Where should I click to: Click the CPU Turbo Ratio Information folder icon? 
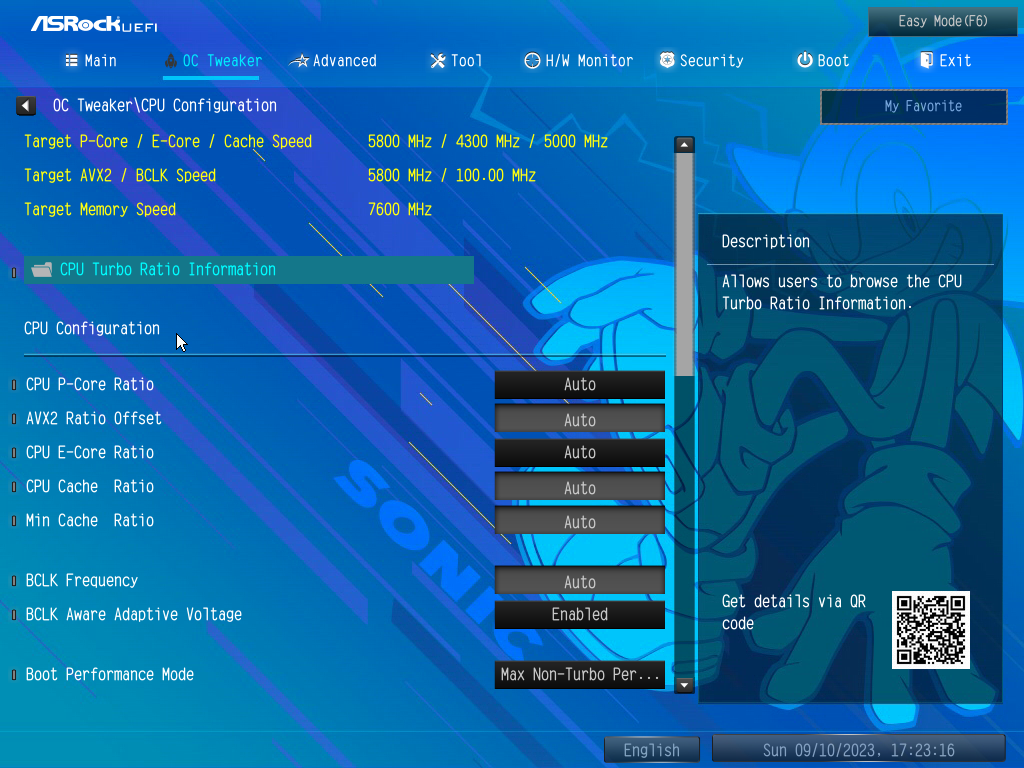click(x=42, y=270)
